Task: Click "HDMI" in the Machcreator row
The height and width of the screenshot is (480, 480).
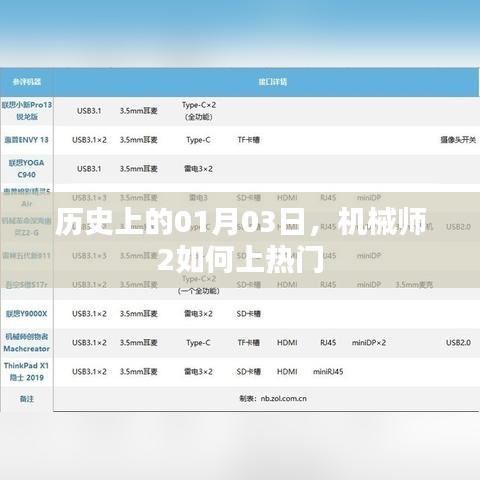Action: [287, 343]
